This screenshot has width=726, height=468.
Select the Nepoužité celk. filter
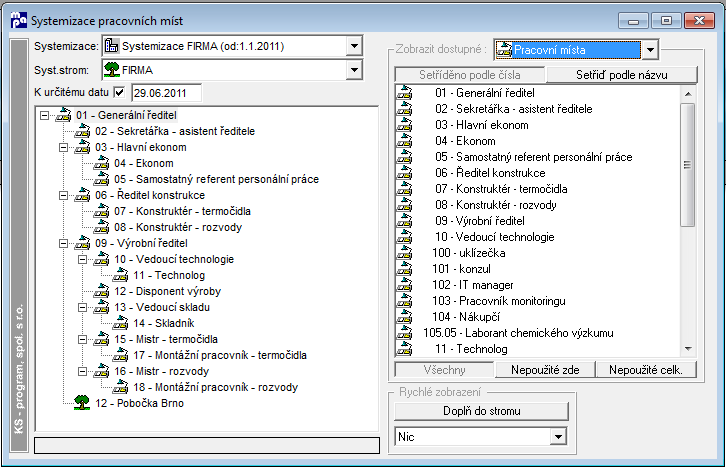pyautogui.click(x=646, y=370)
